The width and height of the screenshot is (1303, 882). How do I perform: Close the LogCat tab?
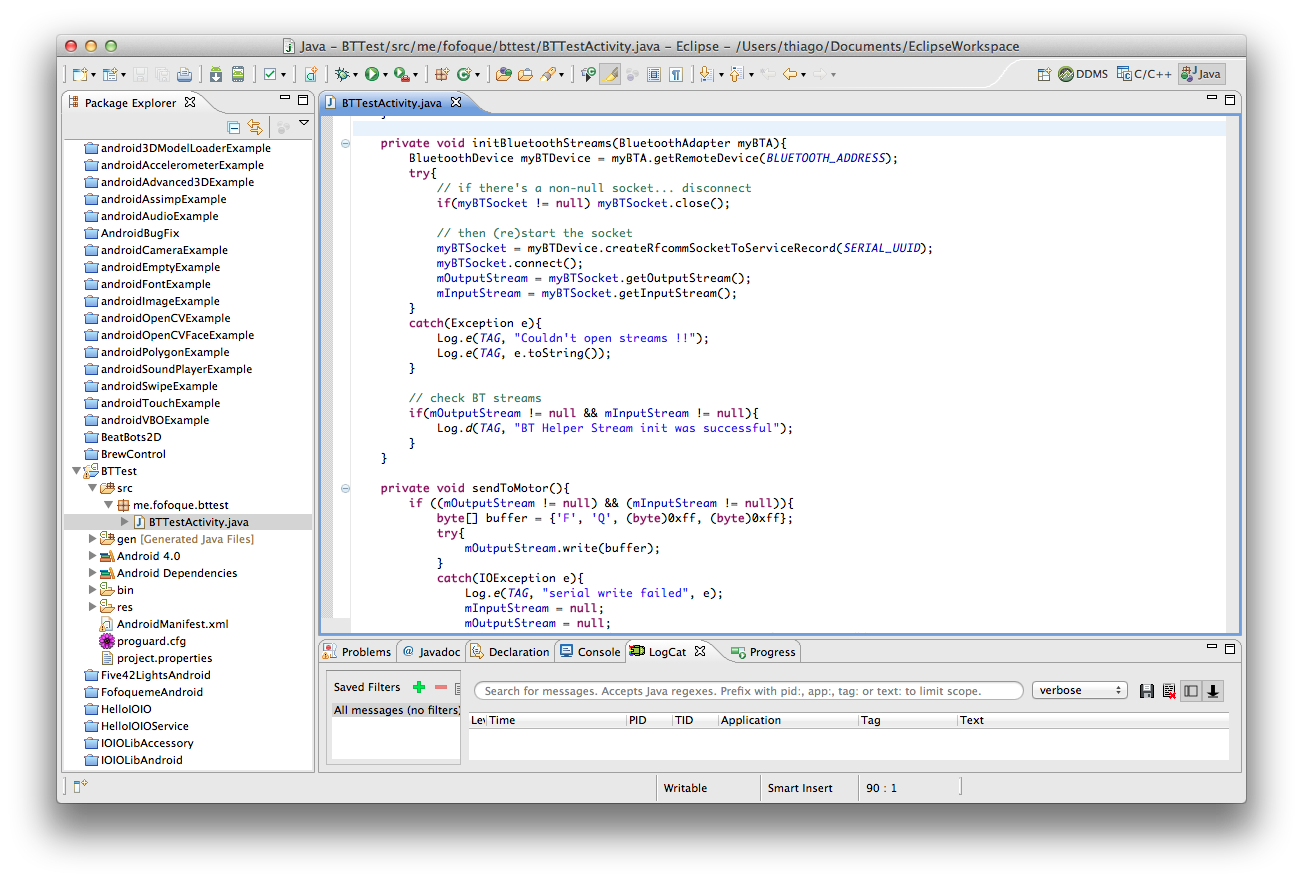tap(700, 651)
